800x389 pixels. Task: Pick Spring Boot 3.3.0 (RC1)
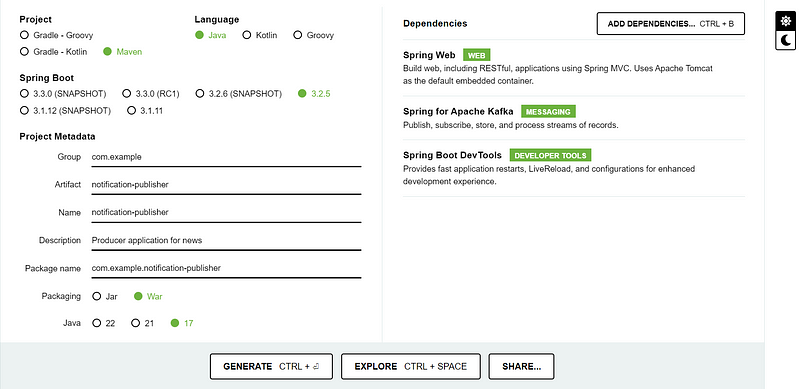pos(151,94)
